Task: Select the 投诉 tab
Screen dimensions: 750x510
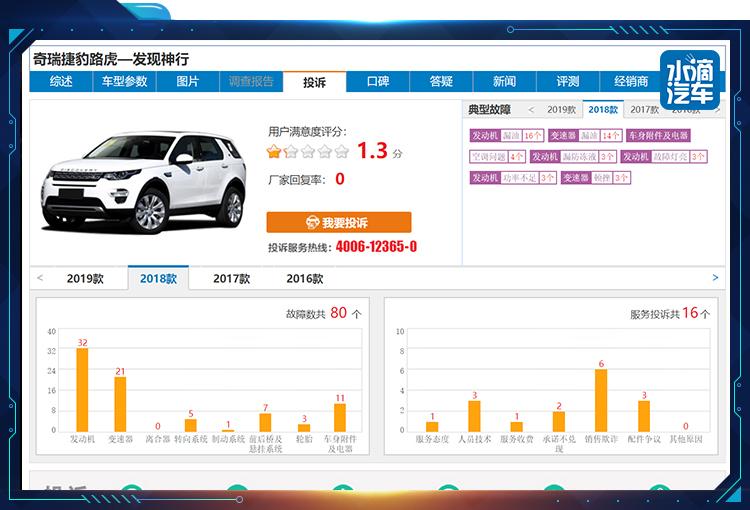Action: point(314,82)
